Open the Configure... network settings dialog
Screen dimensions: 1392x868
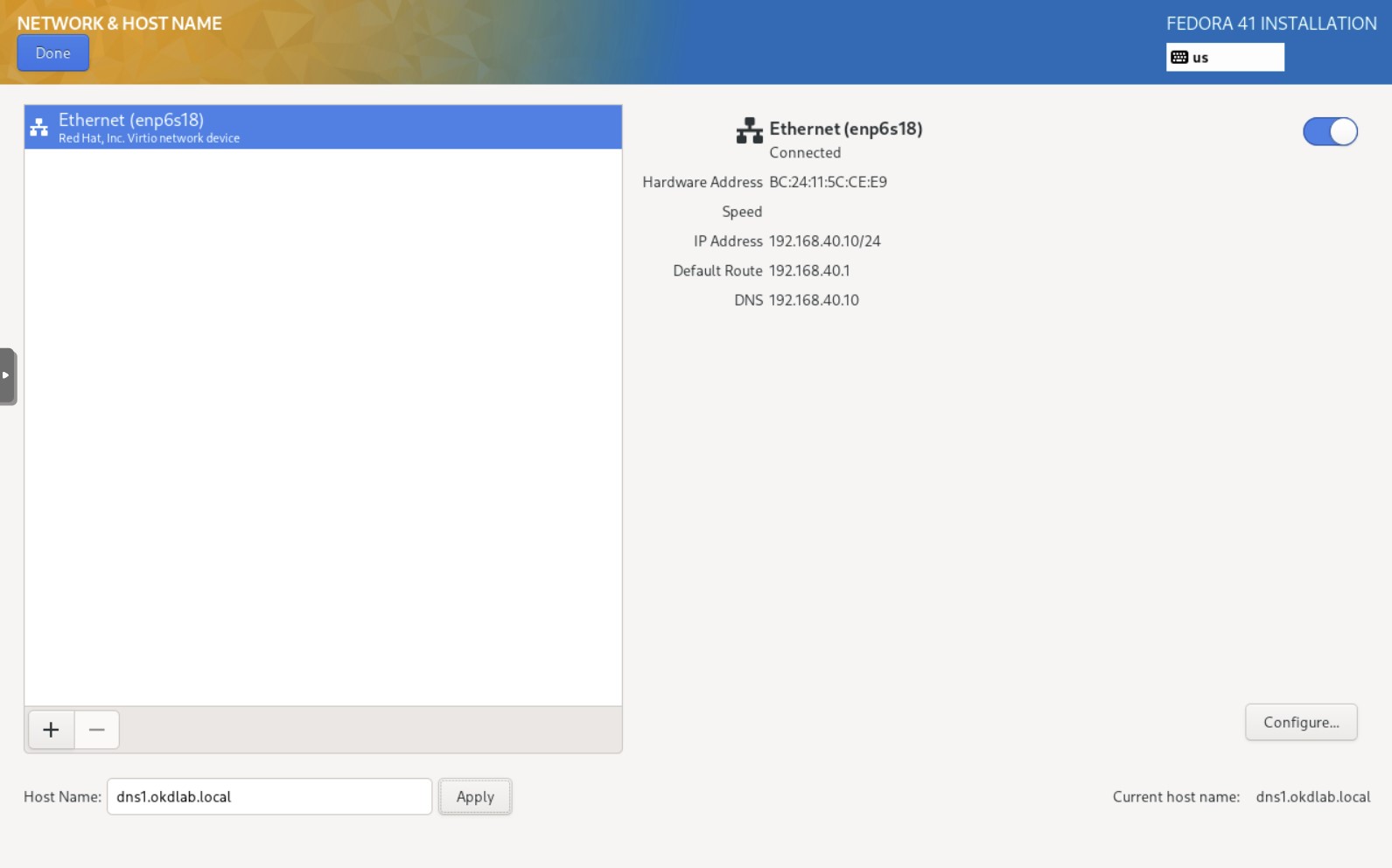tap(1300, 722)
